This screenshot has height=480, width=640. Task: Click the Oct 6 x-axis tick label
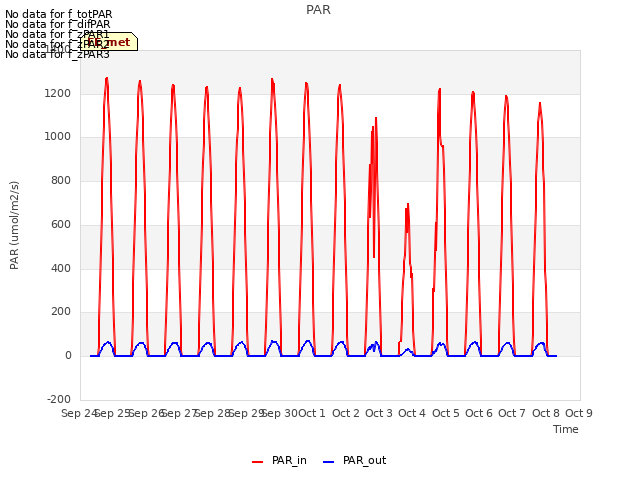tap(479, 413)
